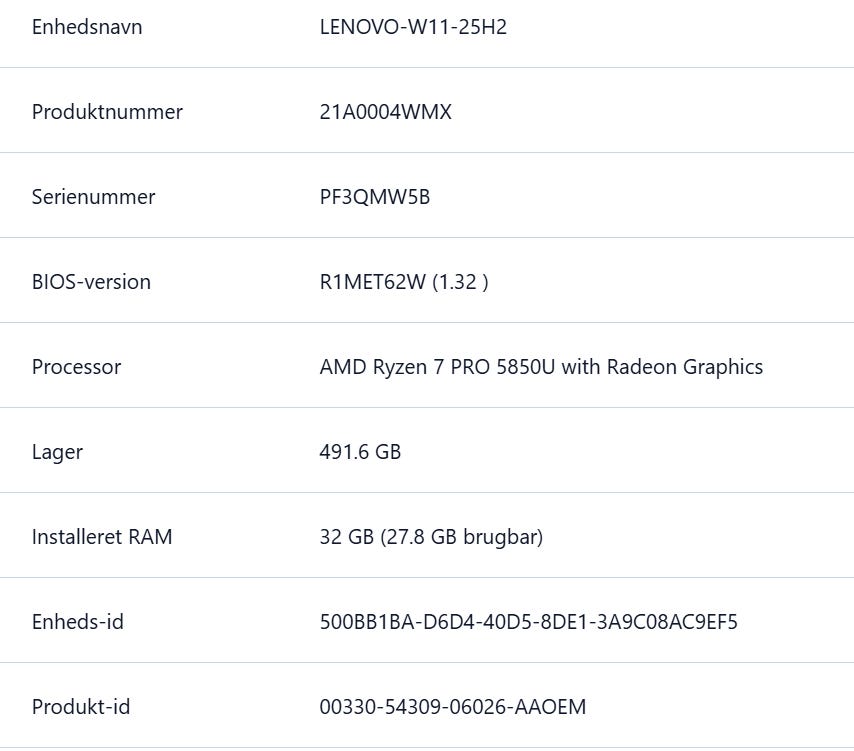Select product ID 00330-54309-06026-AAOEM
This screenshot has height=751, width=854.
(x=453, y=706)
